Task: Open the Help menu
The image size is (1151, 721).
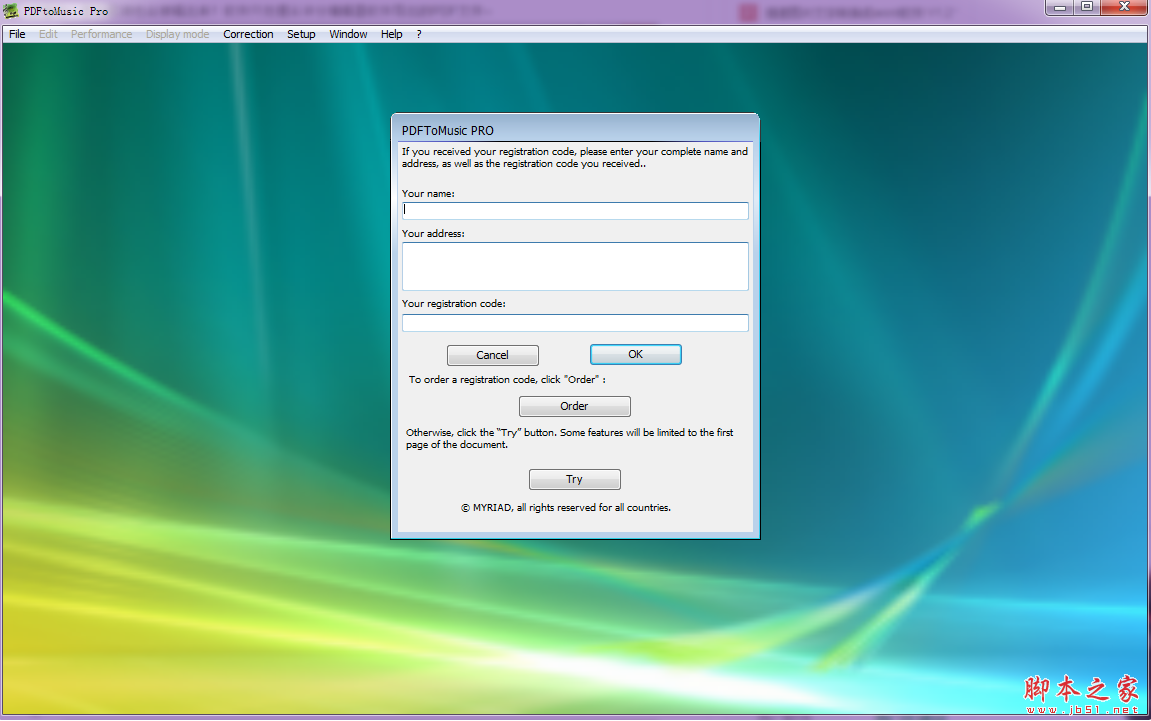Action: click(x=391, y=35)
